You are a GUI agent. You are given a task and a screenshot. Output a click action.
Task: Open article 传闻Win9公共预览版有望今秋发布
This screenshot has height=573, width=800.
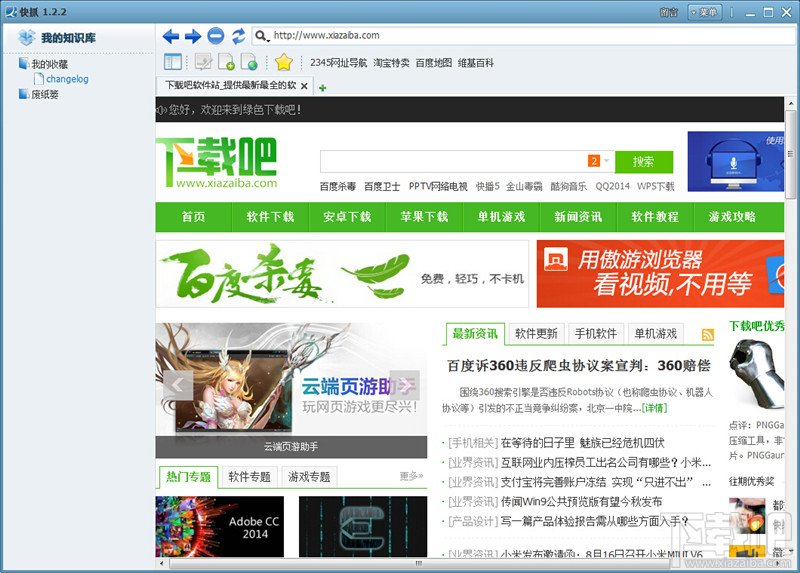tap(581, 502)
